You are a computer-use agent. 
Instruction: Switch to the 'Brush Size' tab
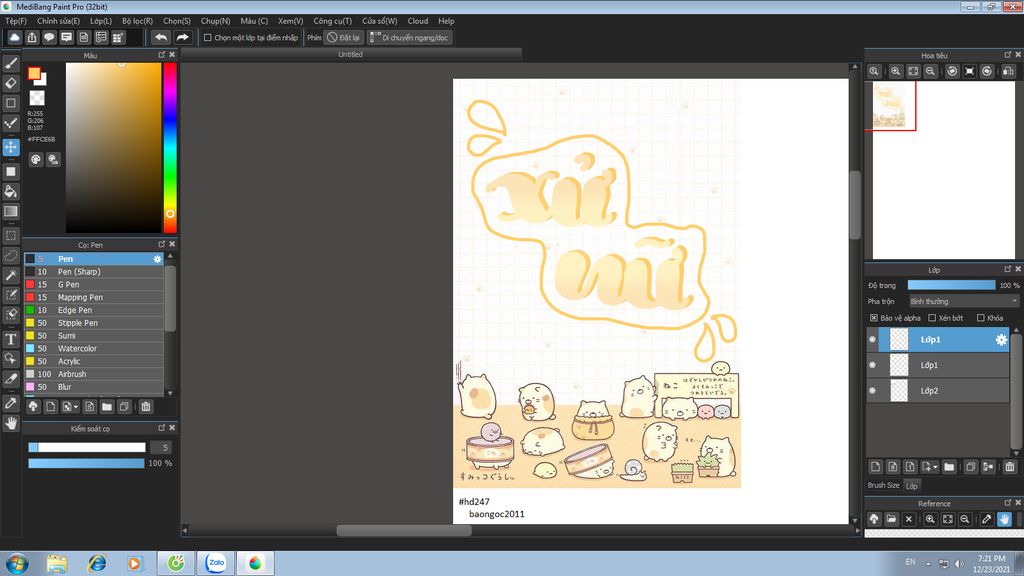[883, 486]
